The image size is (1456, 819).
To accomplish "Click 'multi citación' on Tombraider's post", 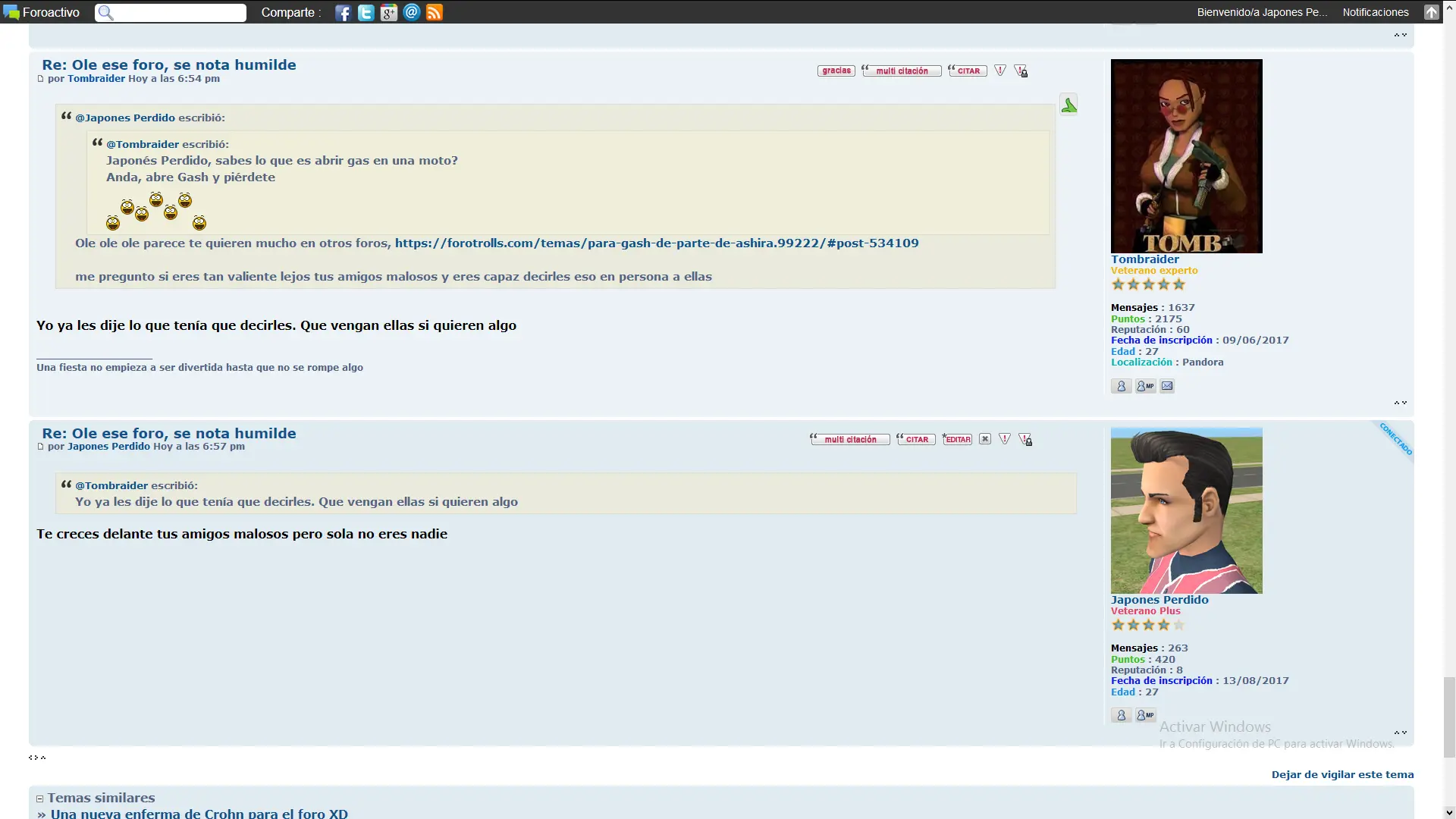I will [x=902, y=71].
